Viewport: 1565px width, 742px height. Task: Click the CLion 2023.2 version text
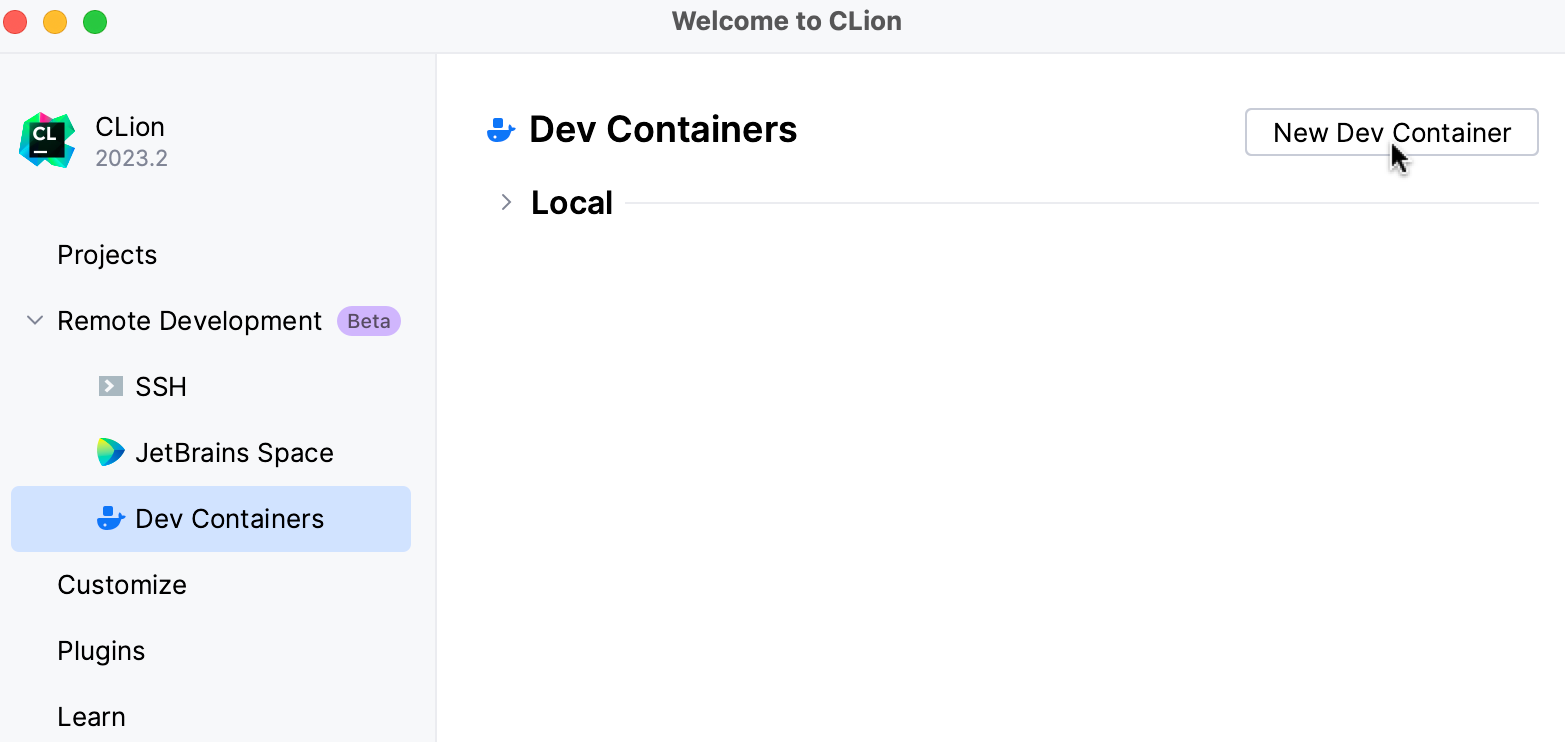131,157
